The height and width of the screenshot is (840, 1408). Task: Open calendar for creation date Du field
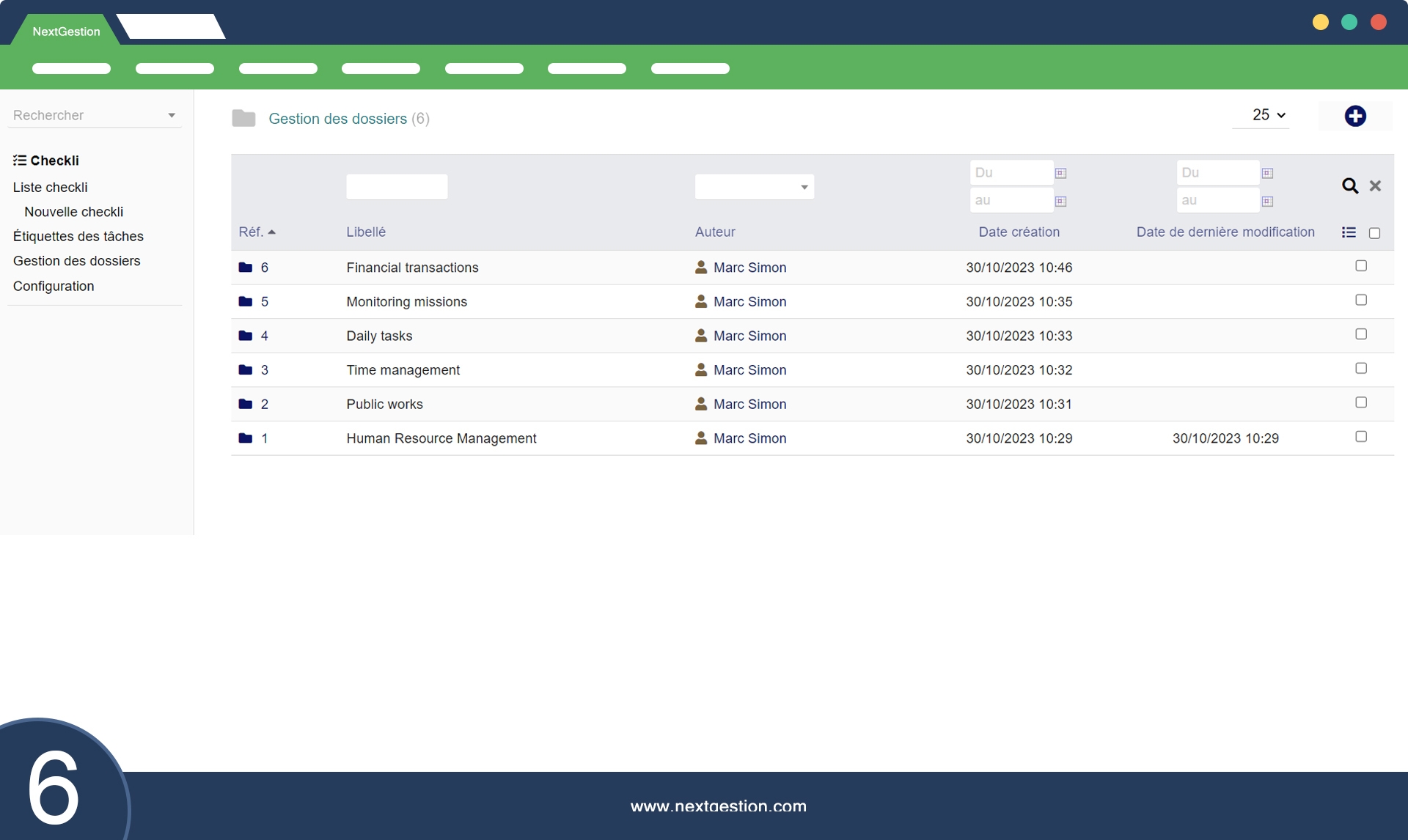[1060, 174]
